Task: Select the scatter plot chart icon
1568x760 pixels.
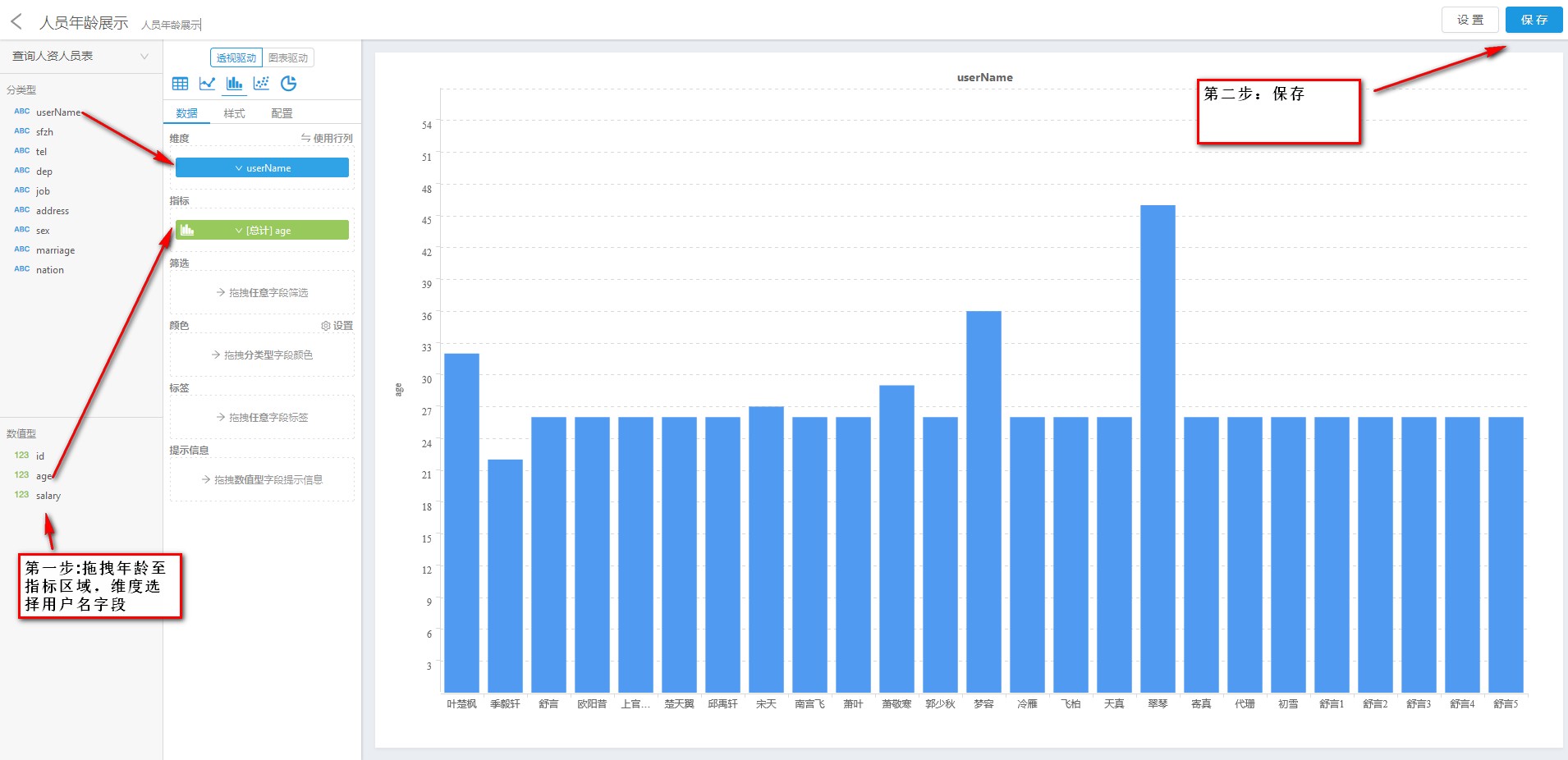Action: tap(261, 84)
